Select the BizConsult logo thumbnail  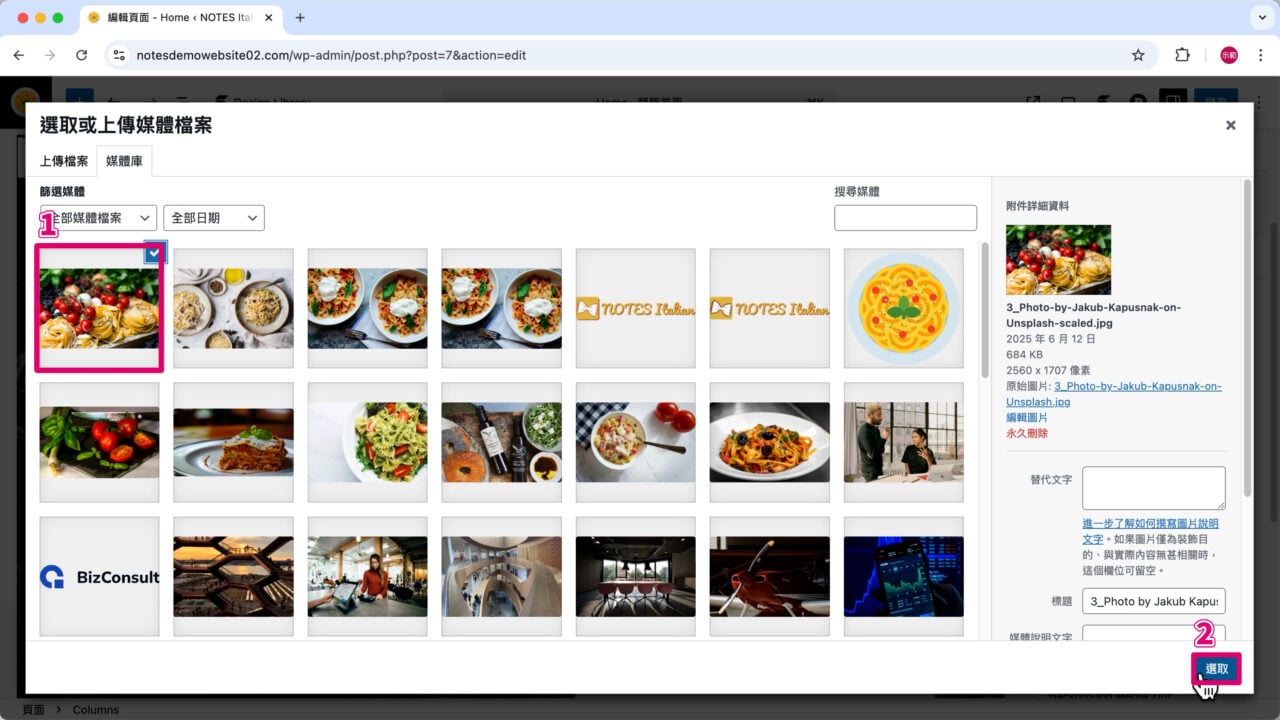pyautogui.click(x=99, y=576)
